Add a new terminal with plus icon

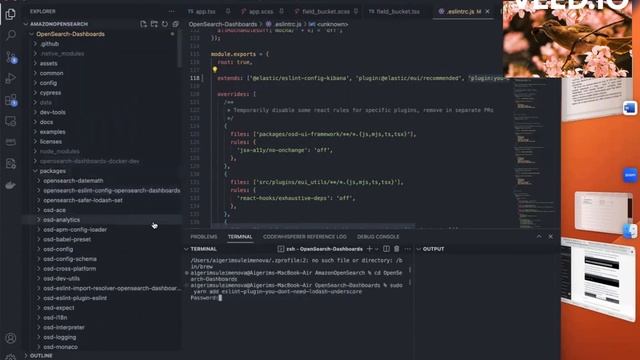(369, 249)
